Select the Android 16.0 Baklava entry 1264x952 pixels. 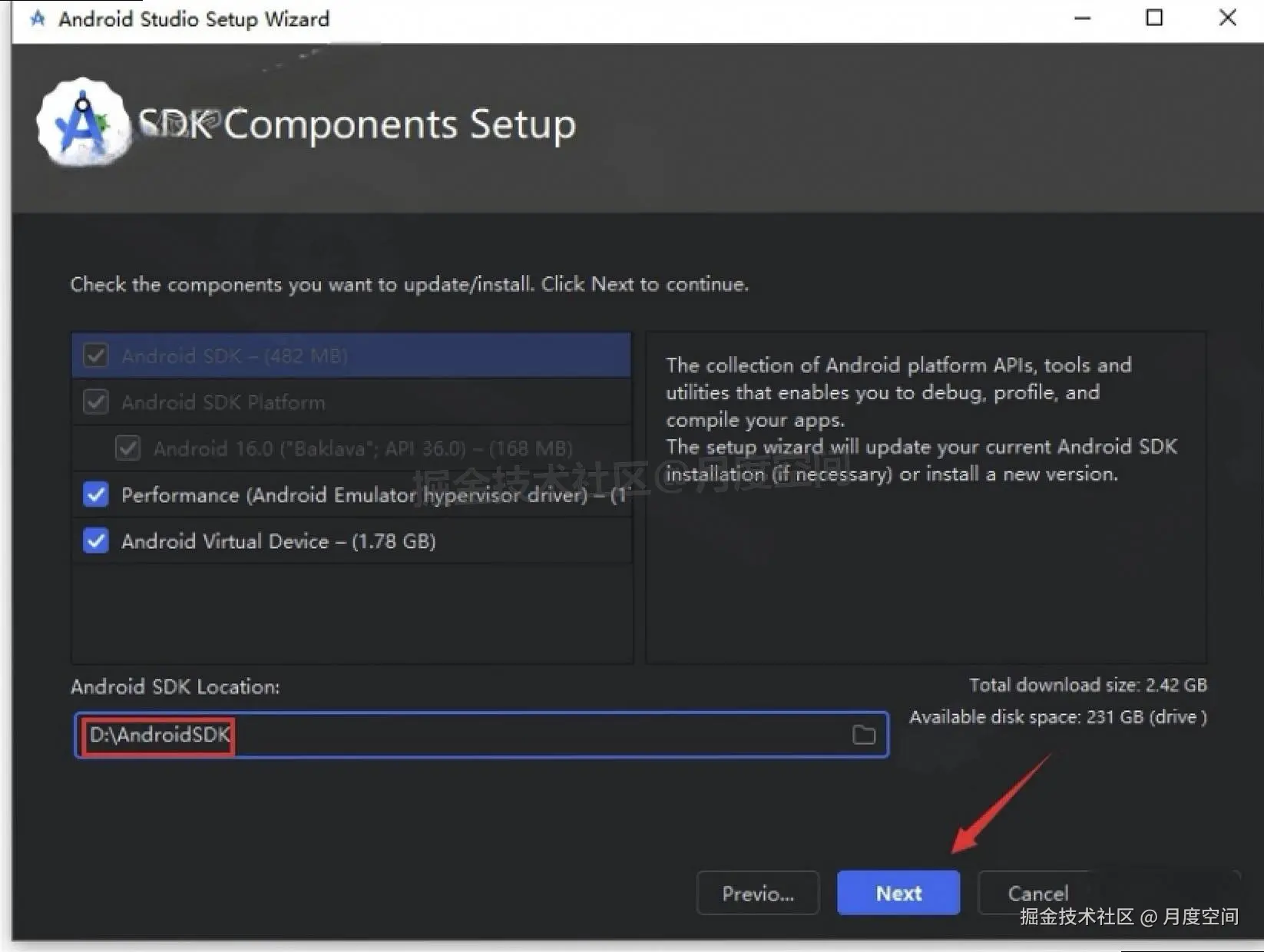pyautogui.click(x=346, y=448)
